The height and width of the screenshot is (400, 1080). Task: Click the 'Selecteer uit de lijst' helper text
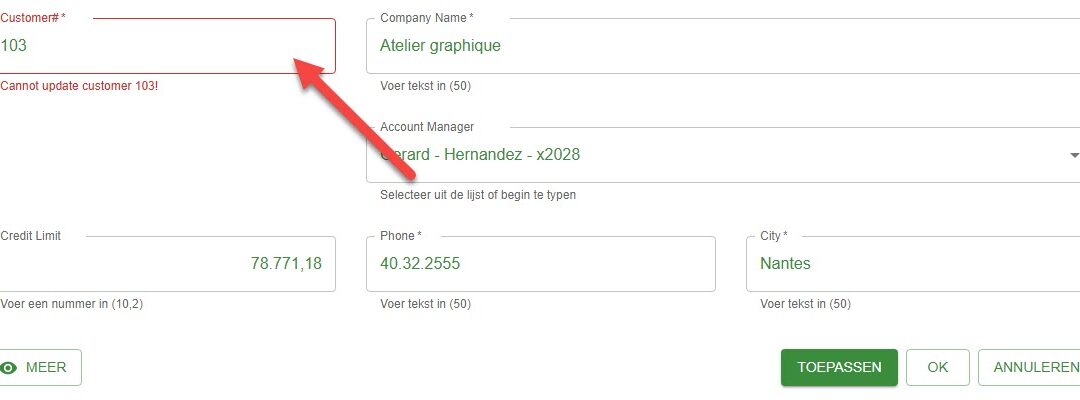[478, 195]
